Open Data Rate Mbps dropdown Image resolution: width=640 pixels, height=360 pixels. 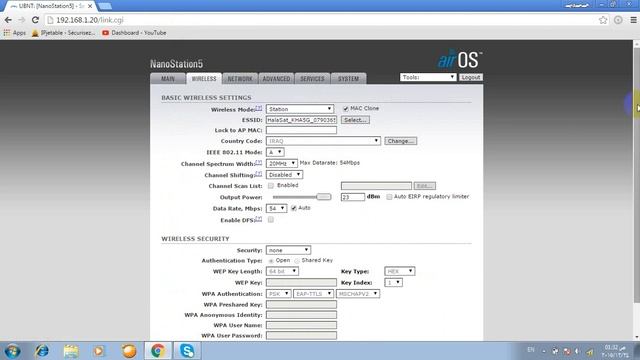click(x=276, y=209)
